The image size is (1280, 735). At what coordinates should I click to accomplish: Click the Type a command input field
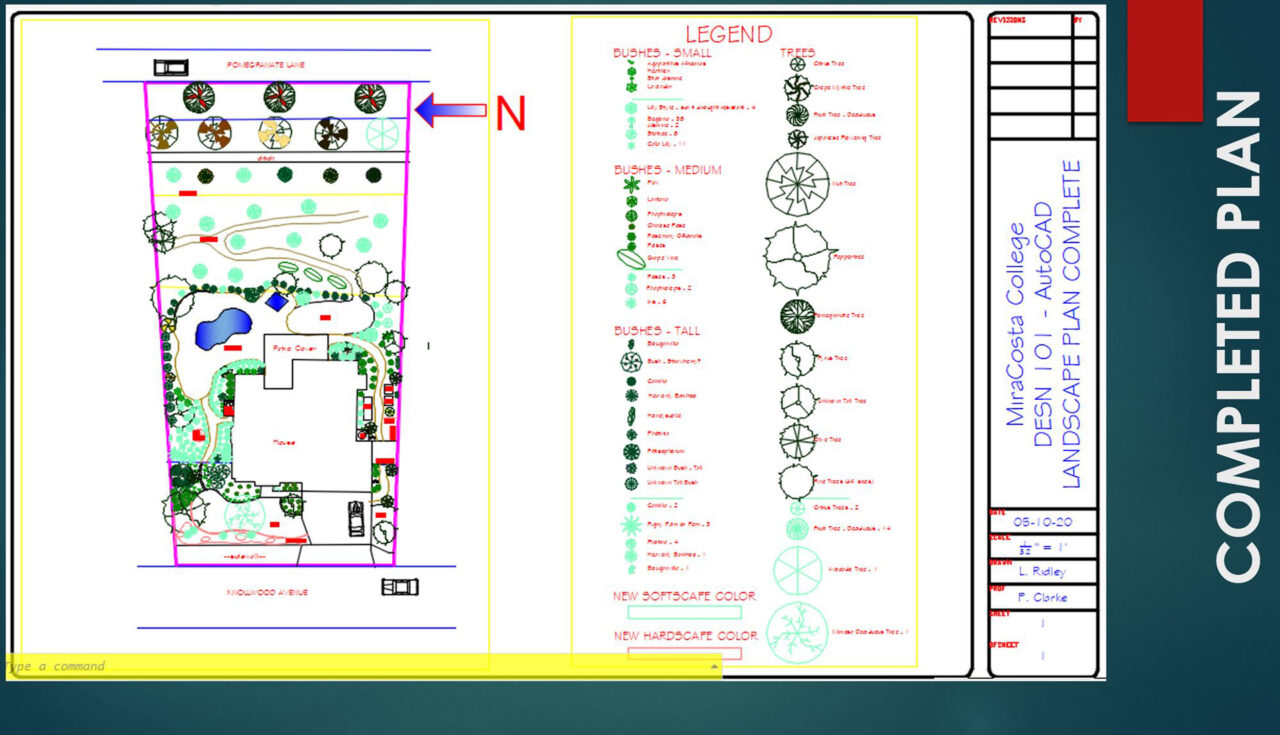(x=60, y=666)
